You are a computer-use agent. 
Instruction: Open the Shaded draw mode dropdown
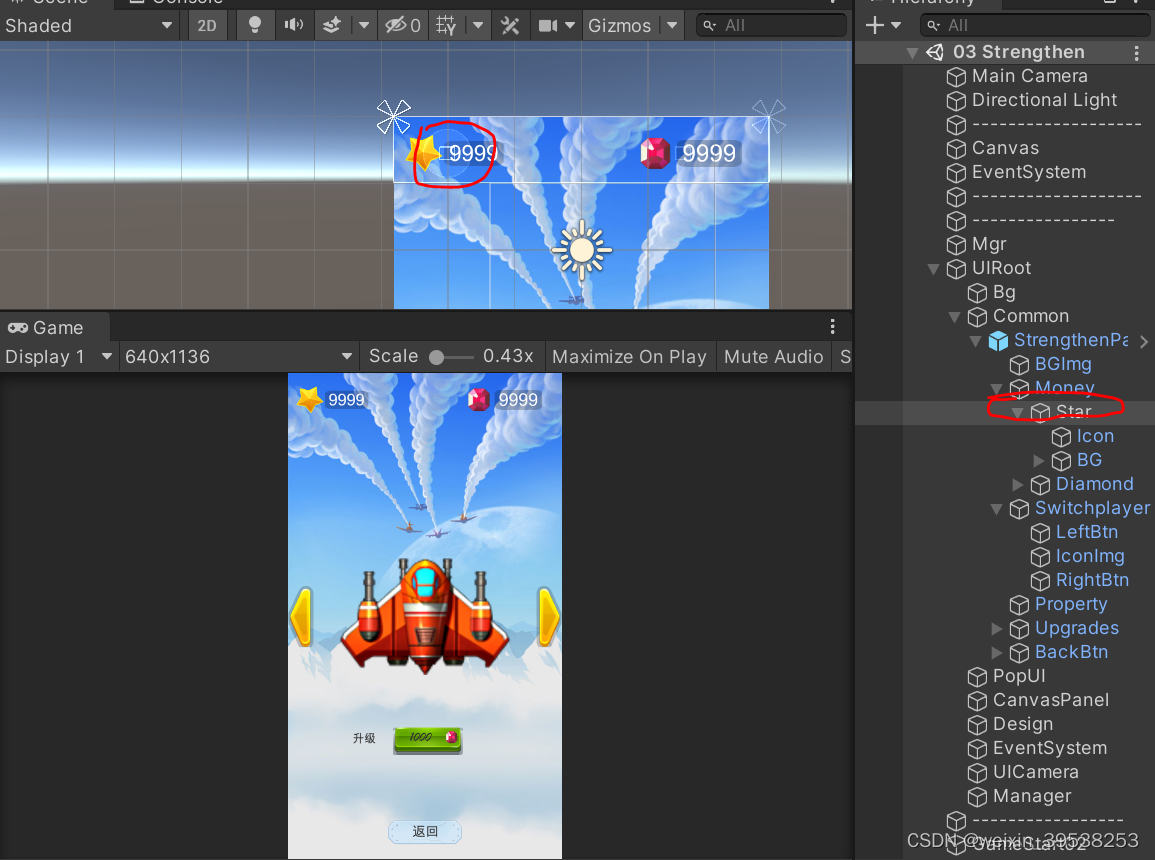[x=88, y=26]
